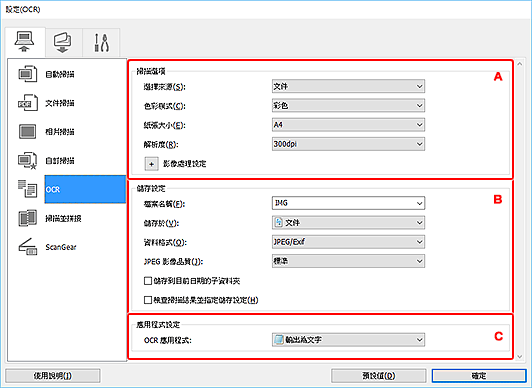532x388 pixels.
Task: Click the scrollbar up arrow
Action: point(520,63)
